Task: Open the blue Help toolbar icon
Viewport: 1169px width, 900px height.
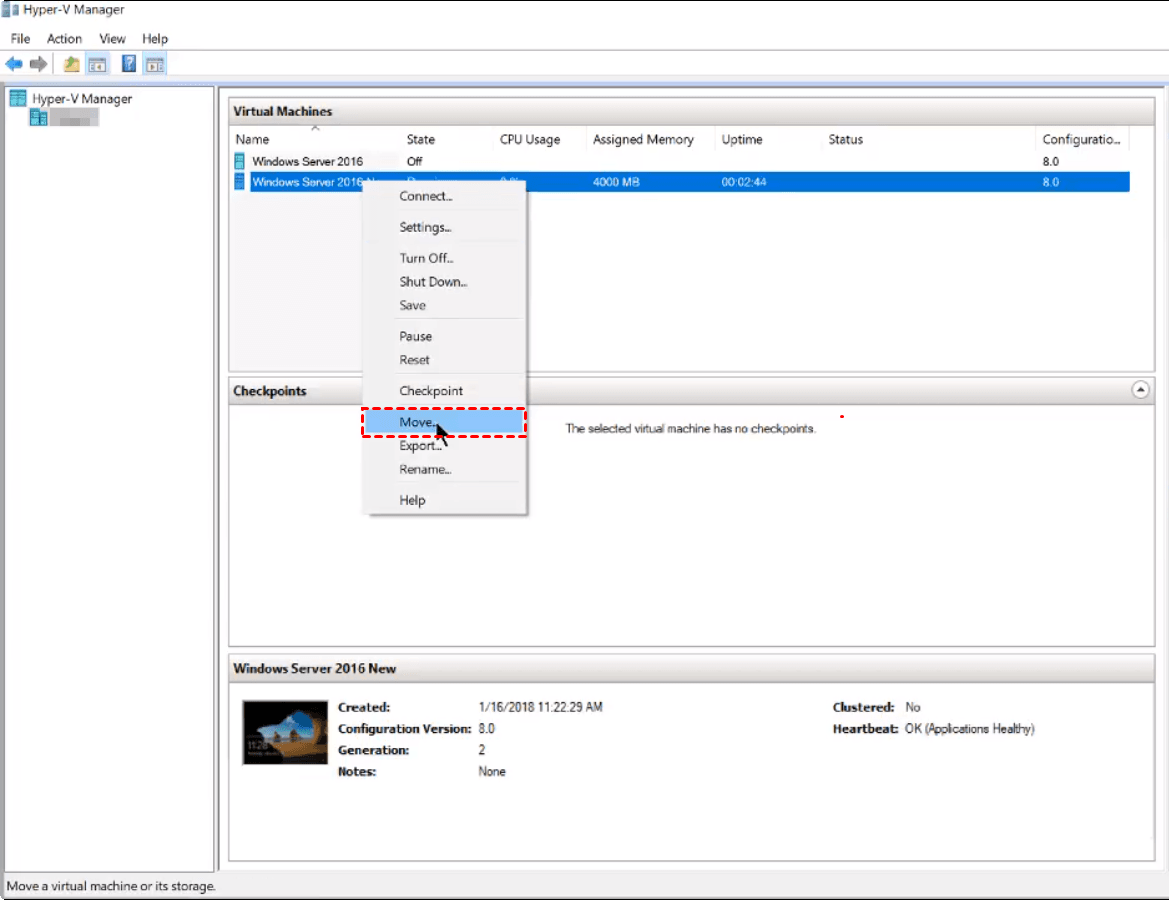Action: [129, 64]
